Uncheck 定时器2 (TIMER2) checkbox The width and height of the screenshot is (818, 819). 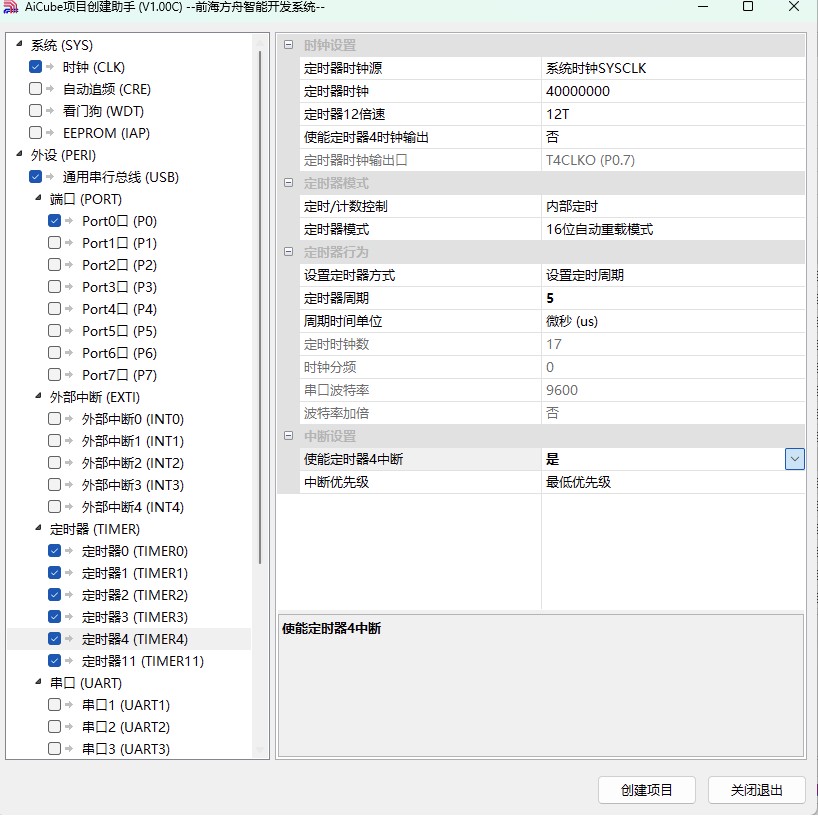54,594
